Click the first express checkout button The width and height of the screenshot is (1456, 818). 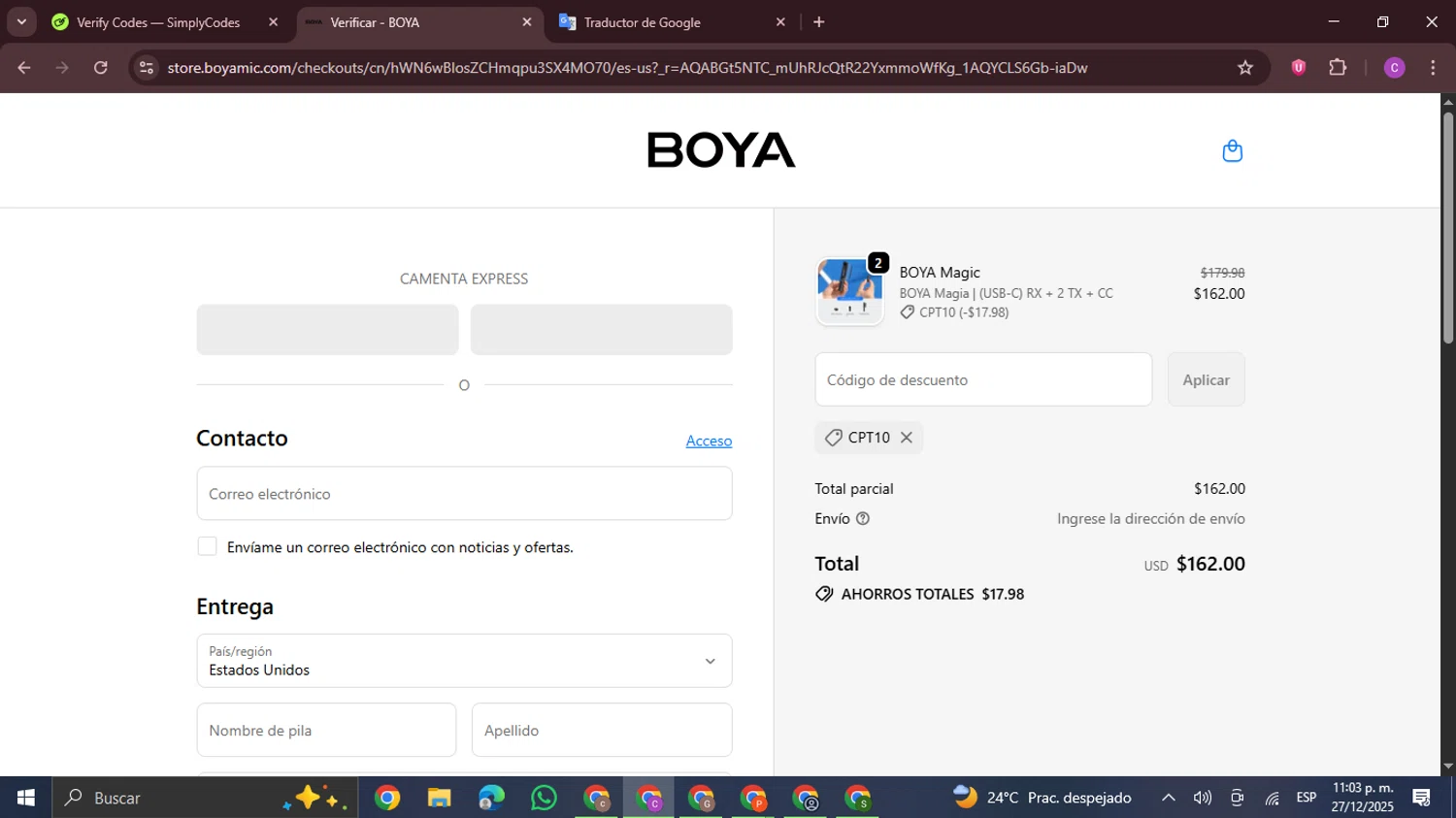click(327, 330)
